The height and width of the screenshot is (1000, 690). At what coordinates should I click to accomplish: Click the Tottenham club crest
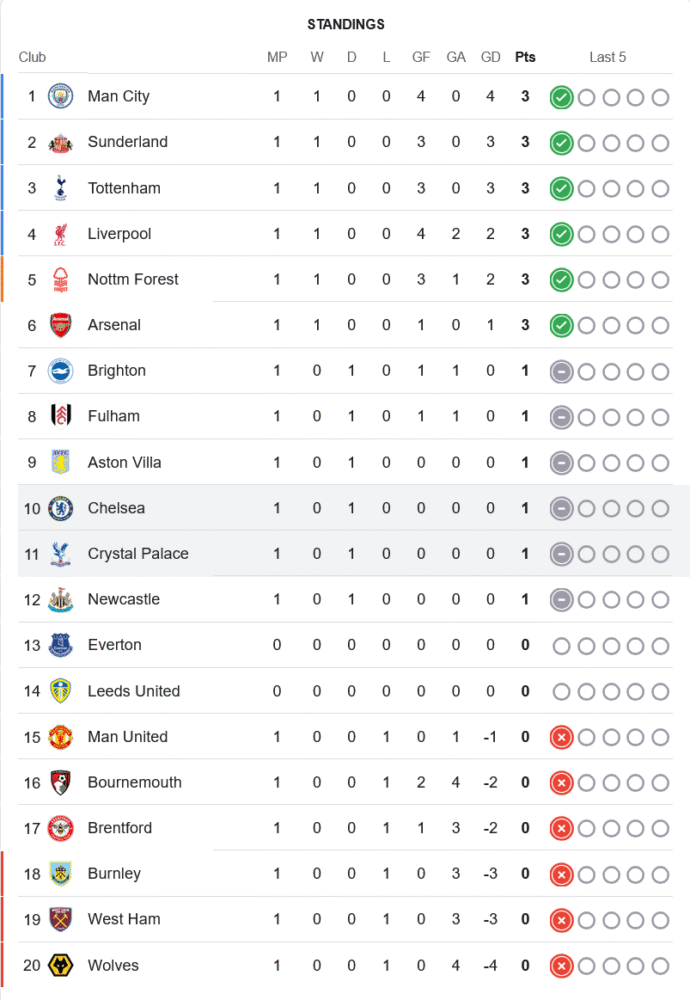[x=61, y=188]
